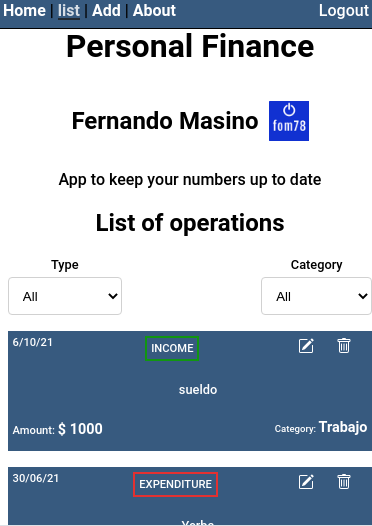The width and height of the screenshot is (372, 526).
Task: Delete the sueldo income operation
Action: point(344,346)
